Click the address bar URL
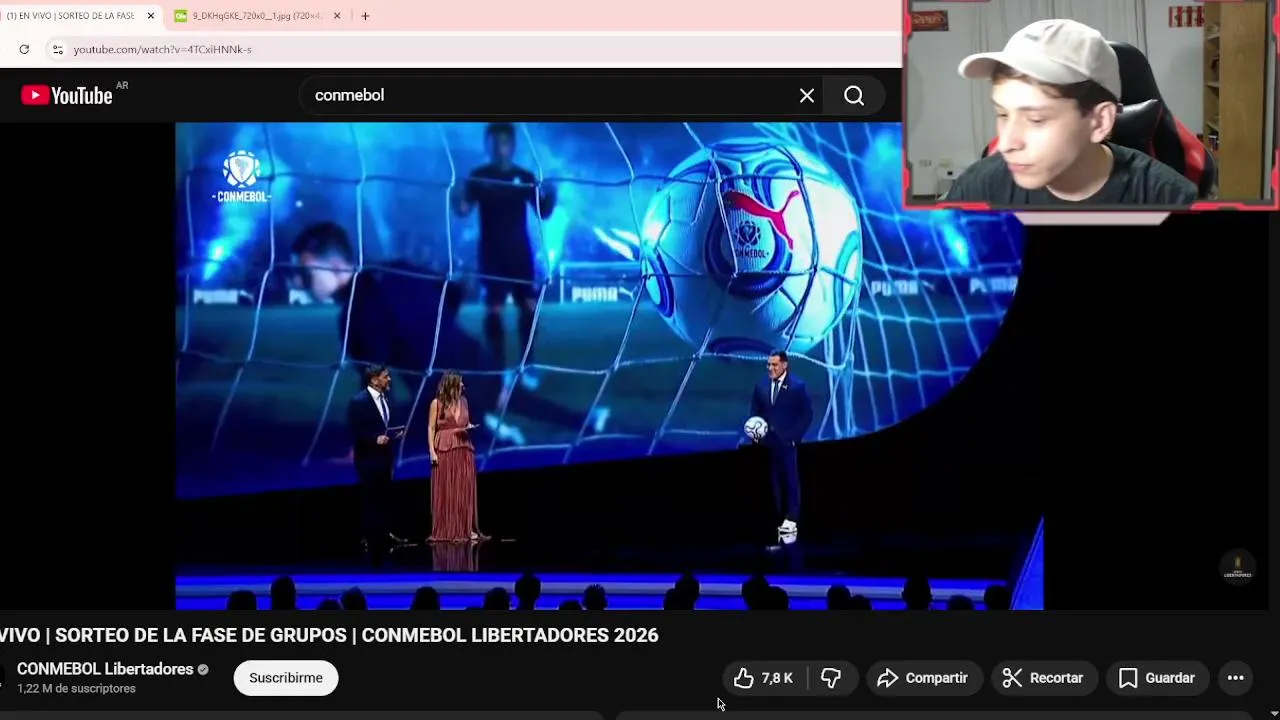The height and width of the screenshot is (720, 1280). (x=162, y=49)
